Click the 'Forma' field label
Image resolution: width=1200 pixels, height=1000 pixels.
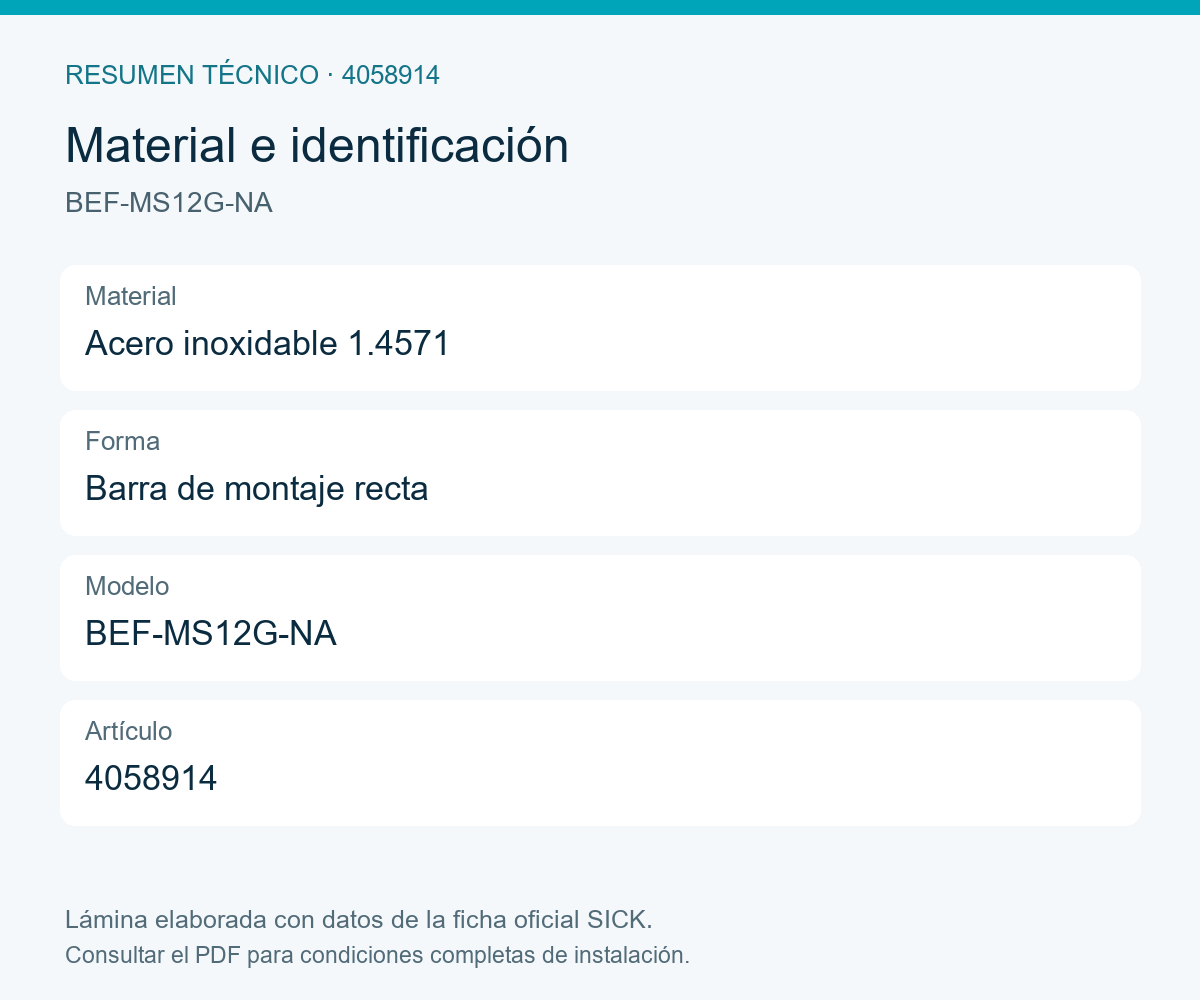click(122, 441)
